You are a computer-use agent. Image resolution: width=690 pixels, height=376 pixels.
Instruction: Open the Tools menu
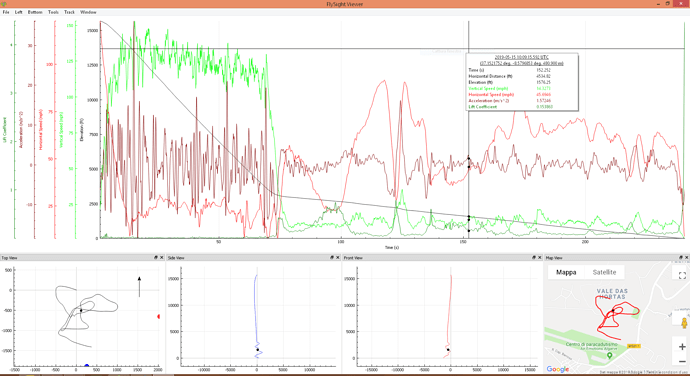click(53, 12)
